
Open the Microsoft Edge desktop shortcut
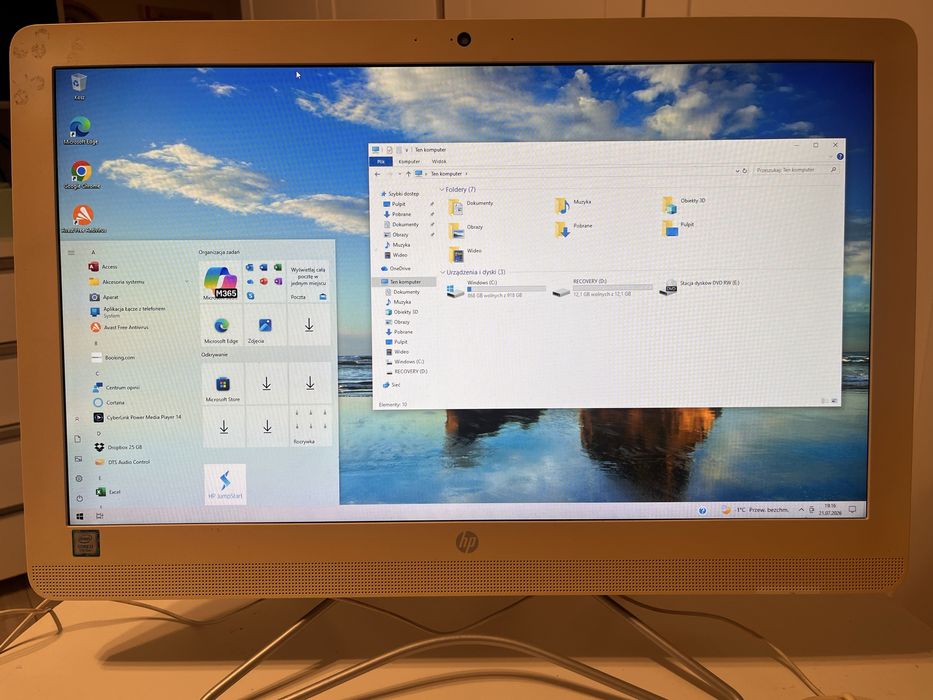click(80, 131)
